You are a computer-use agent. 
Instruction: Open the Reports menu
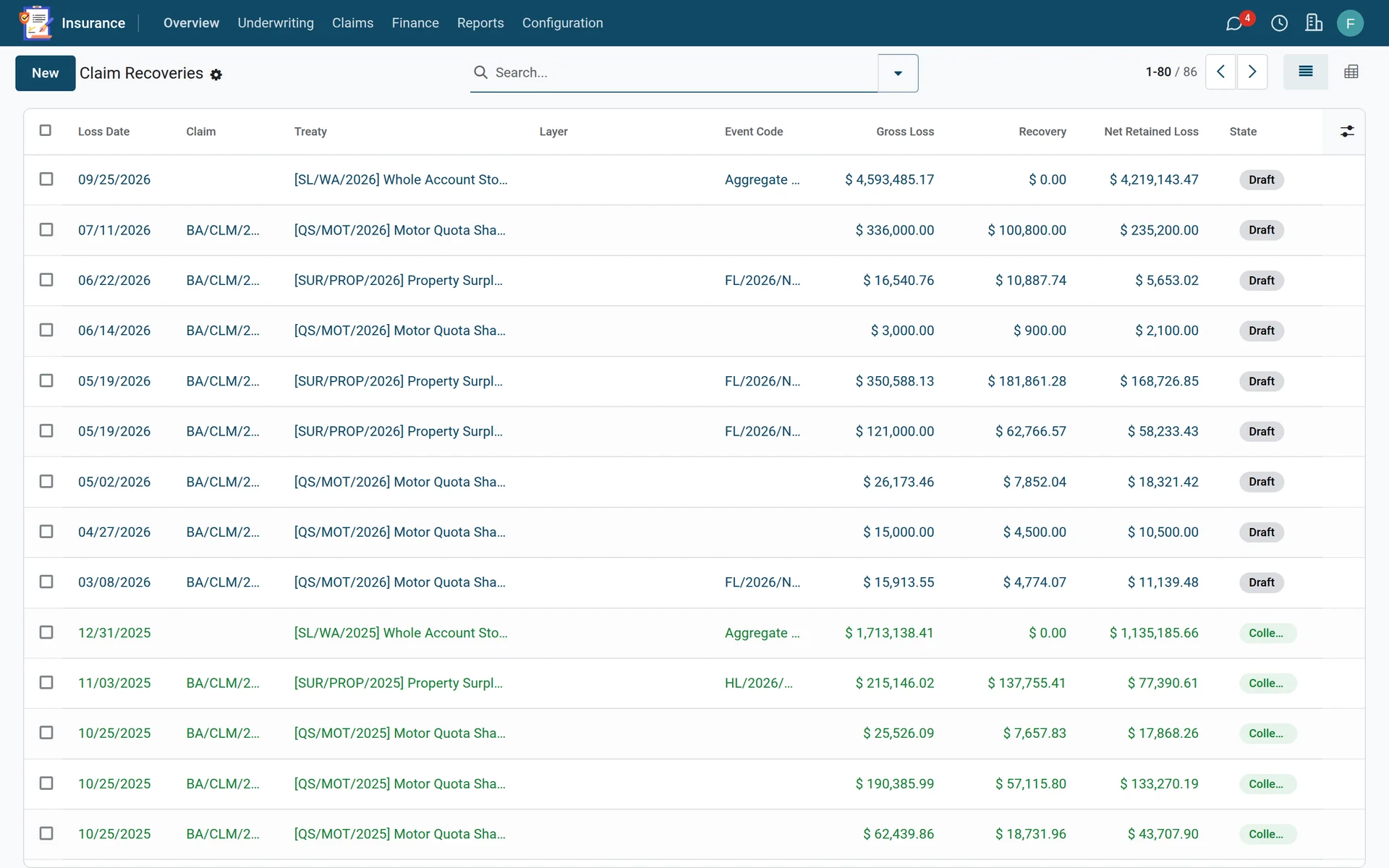coord(480,23)
